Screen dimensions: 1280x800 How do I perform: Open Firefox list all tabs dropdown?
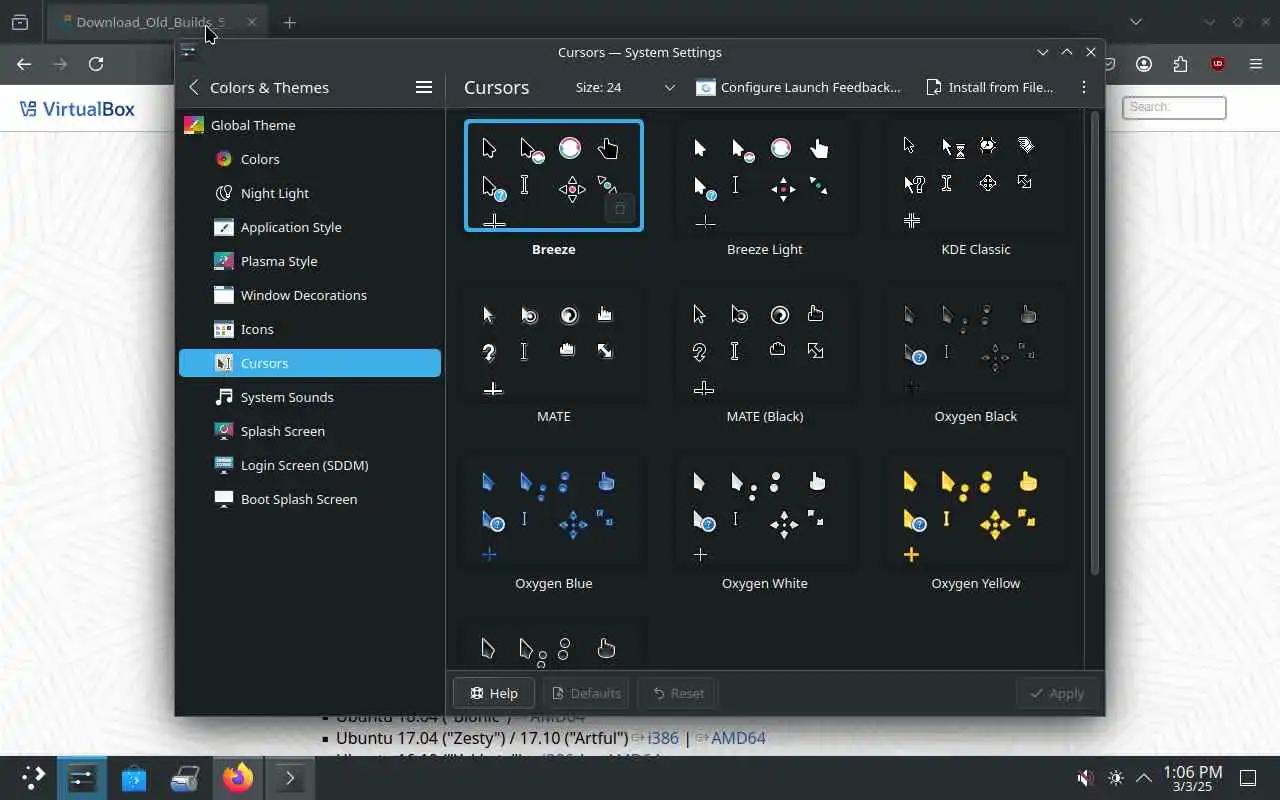1136,22
